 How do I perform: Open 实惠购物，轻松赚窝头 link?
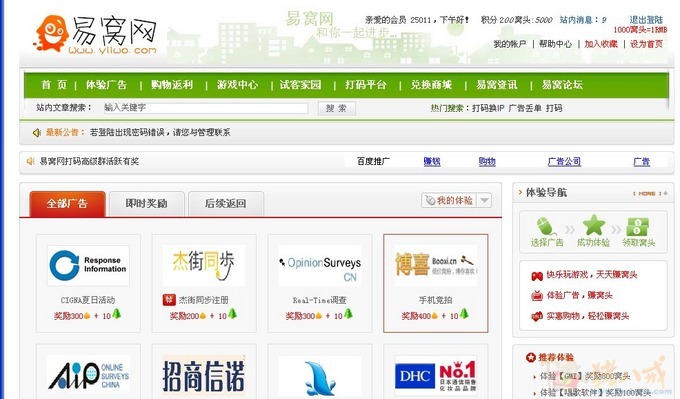pos(587,316)
